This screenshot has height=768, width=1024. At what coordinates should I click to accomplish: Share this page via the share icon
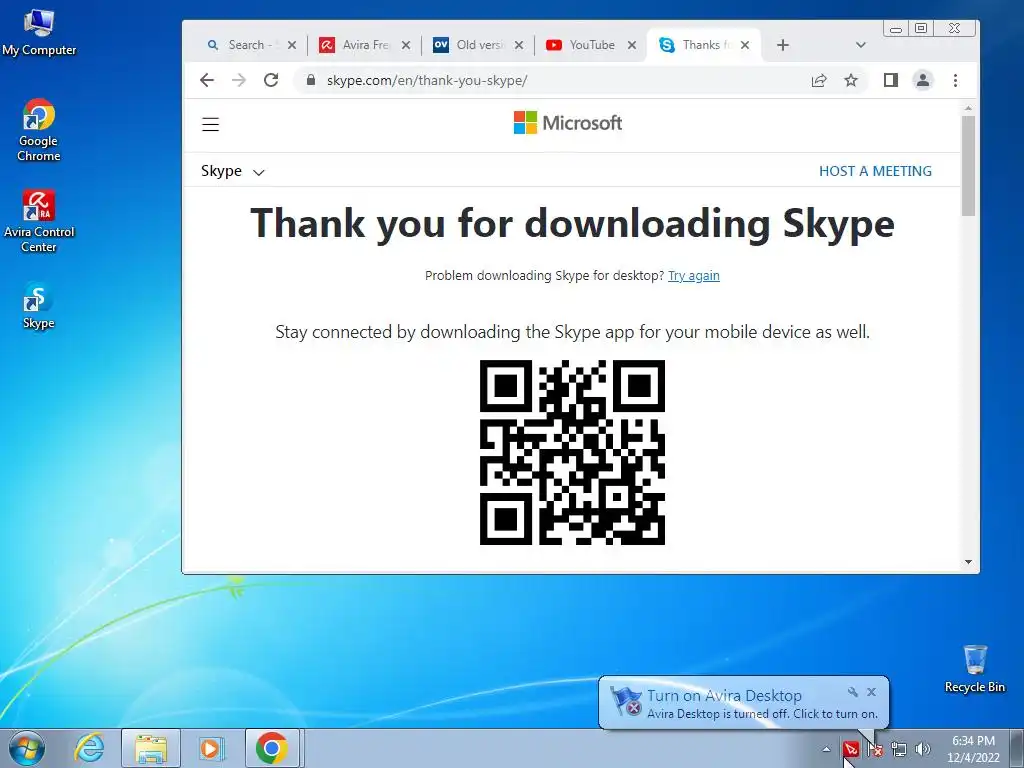pos(819,80)
